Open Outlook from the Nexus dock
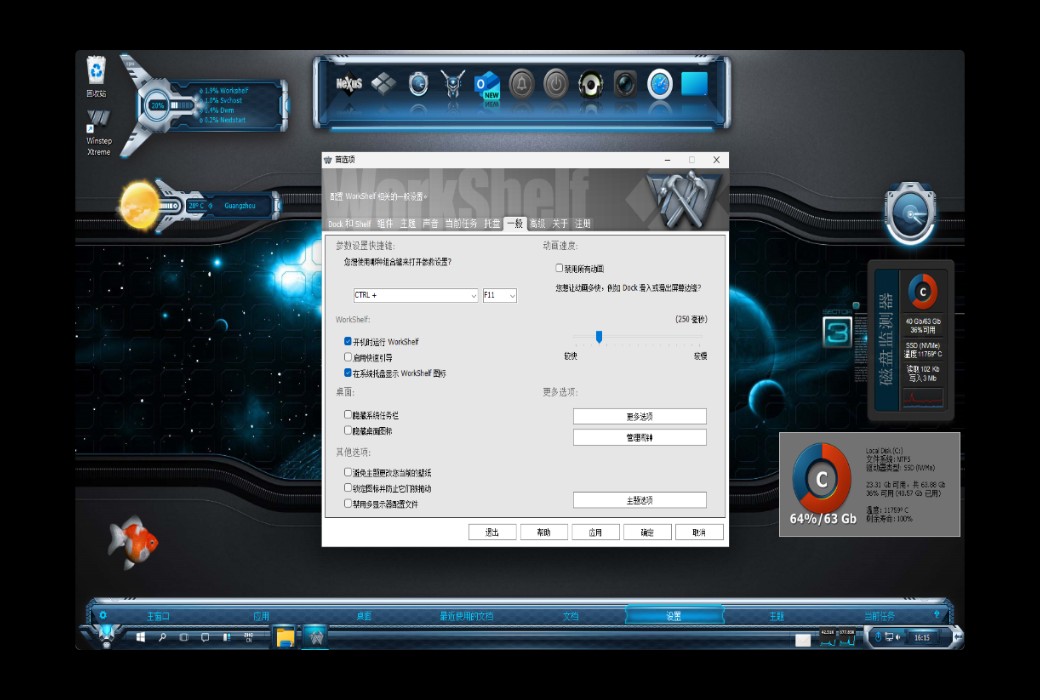This screenshot has width=1040, height=700. point(487,85)
